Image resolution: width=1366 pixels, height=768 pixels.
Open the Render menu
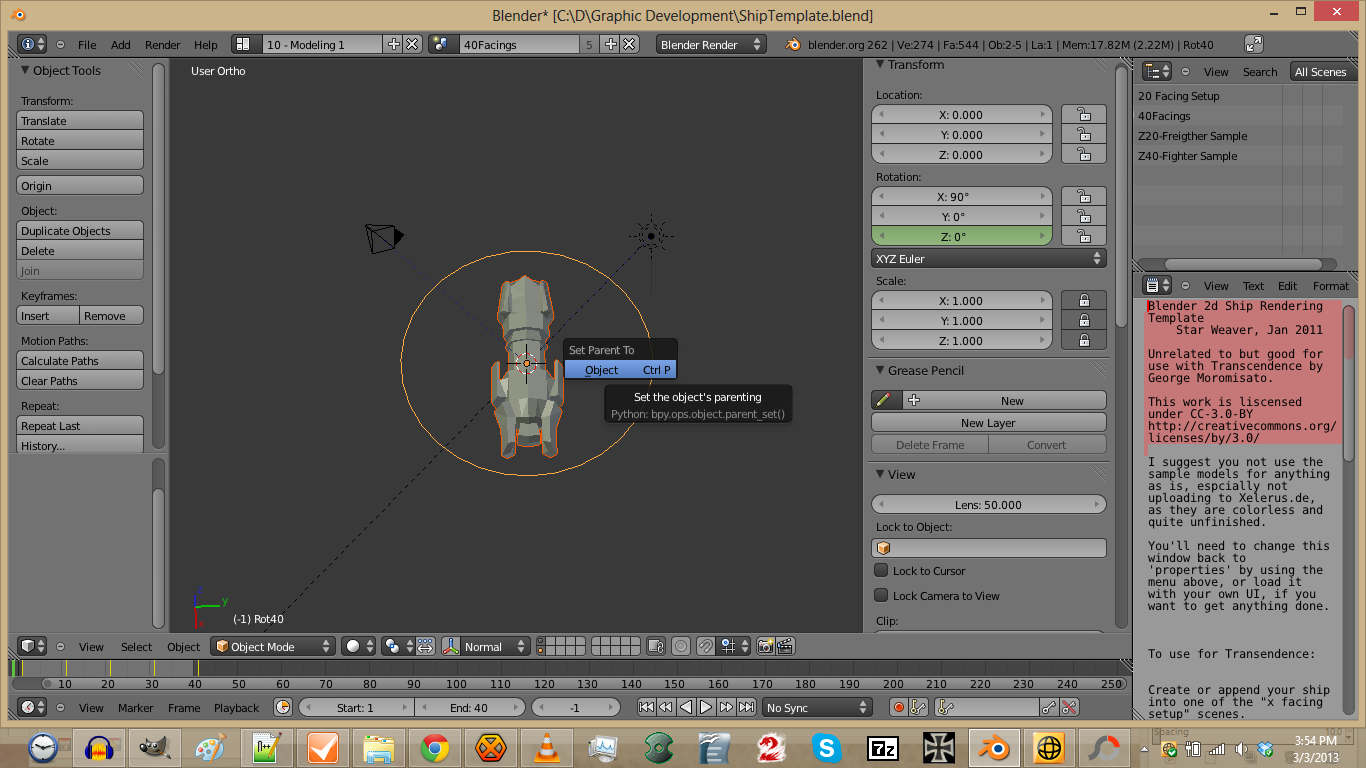coord(163,45)
